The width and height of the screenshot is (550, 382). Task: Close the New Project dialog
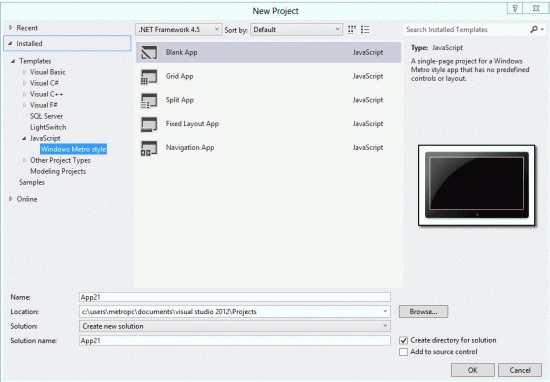(536, 8)
